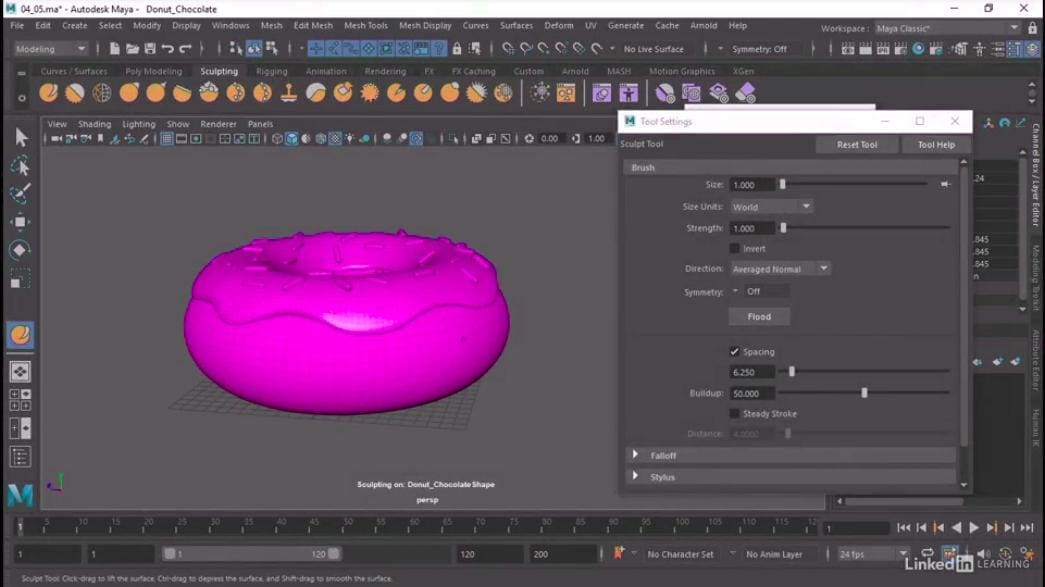Open the viewport Shading menu
The image size is (1045, 587).
(x=95, y=124)
